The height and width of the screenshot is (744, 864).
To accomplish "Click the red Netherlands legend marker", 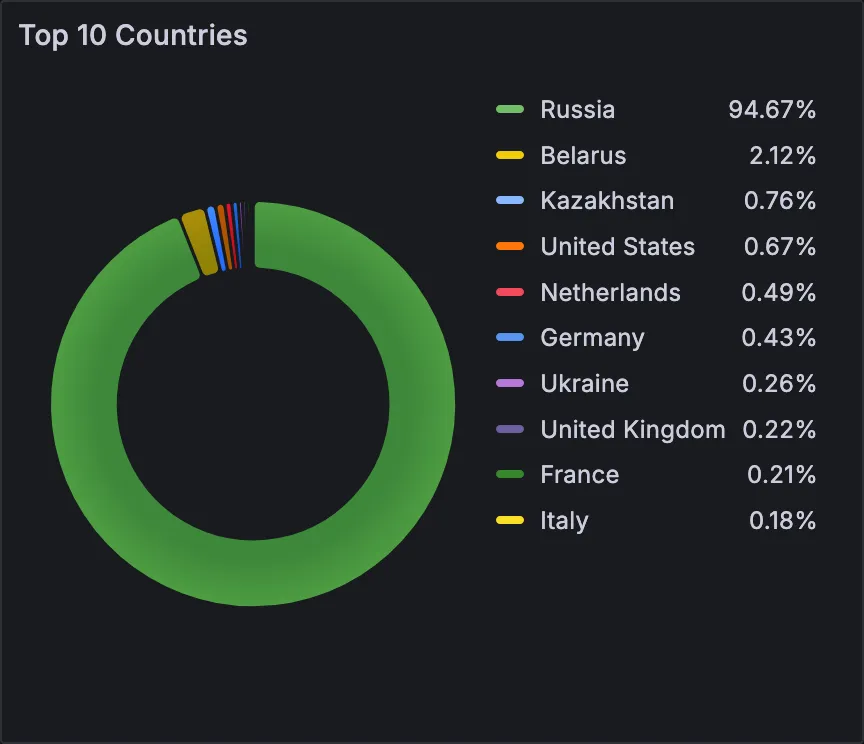I will point(512,292).
